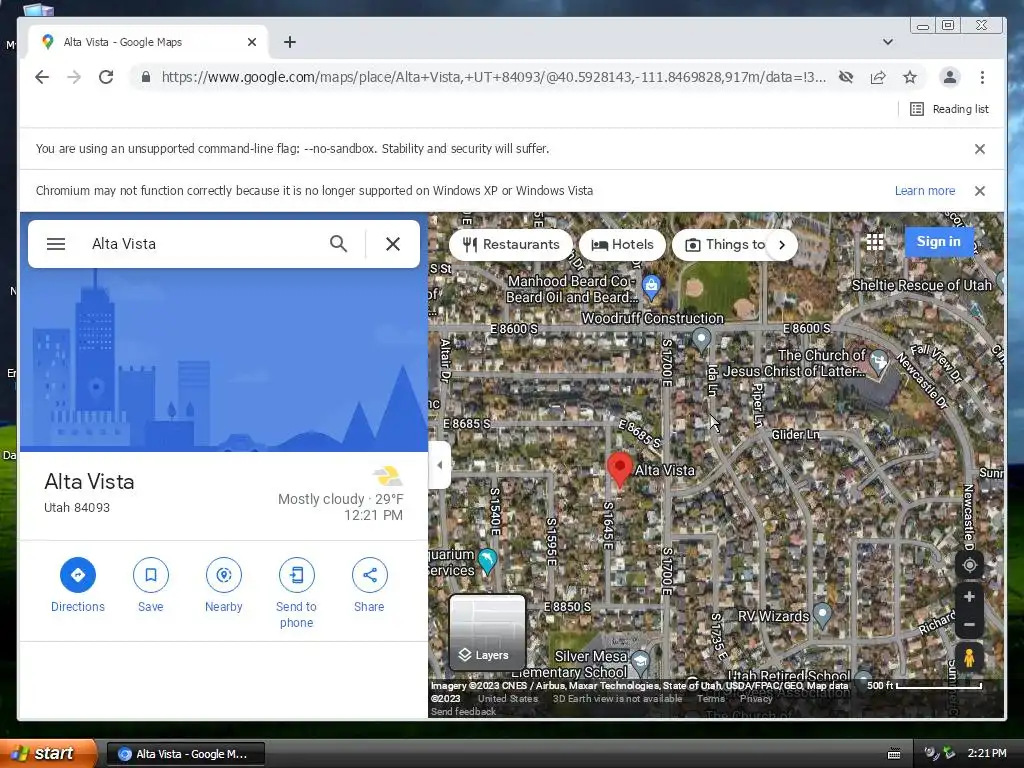Open the Chromium three-dot menu
1024x768 pixels.
(x=982, y=77)
